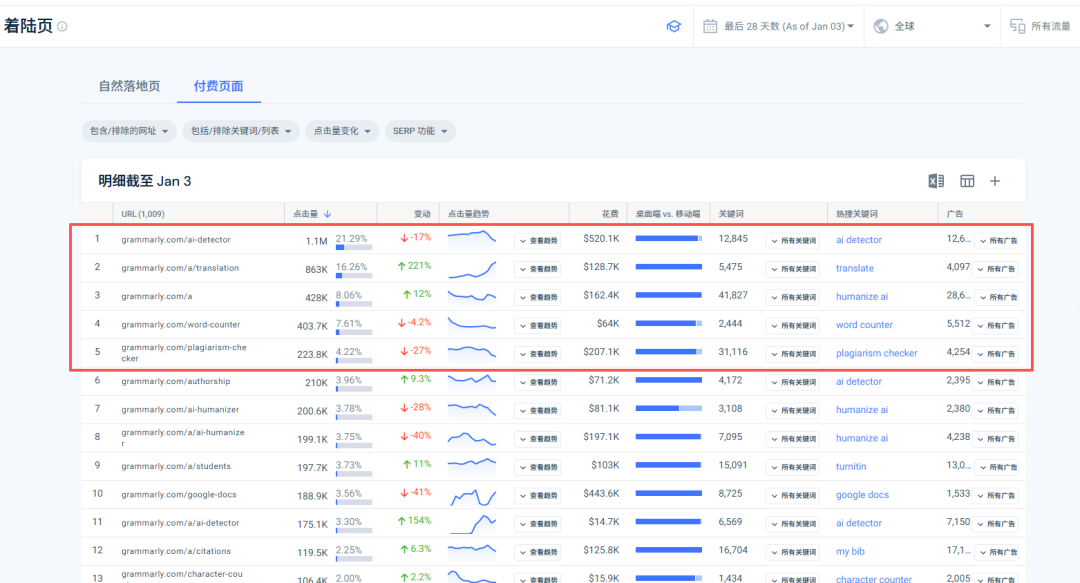This screenshot has height=583, width=1080.
Task: Open the education cap help icon
Action: coord(673,26)
